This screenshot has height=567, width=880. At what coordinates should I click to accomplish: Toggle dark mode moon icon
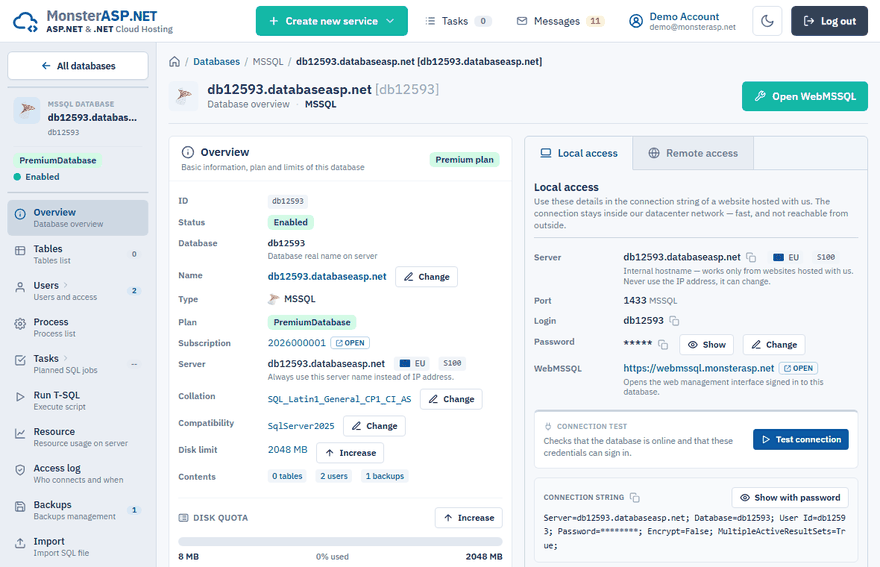pyautogui.click(x=767, y=21)
